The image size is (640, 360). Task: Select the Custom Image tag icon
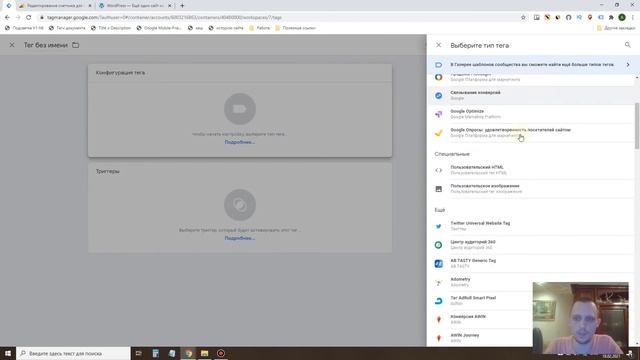pyautogui.click(x=438, y=189)
